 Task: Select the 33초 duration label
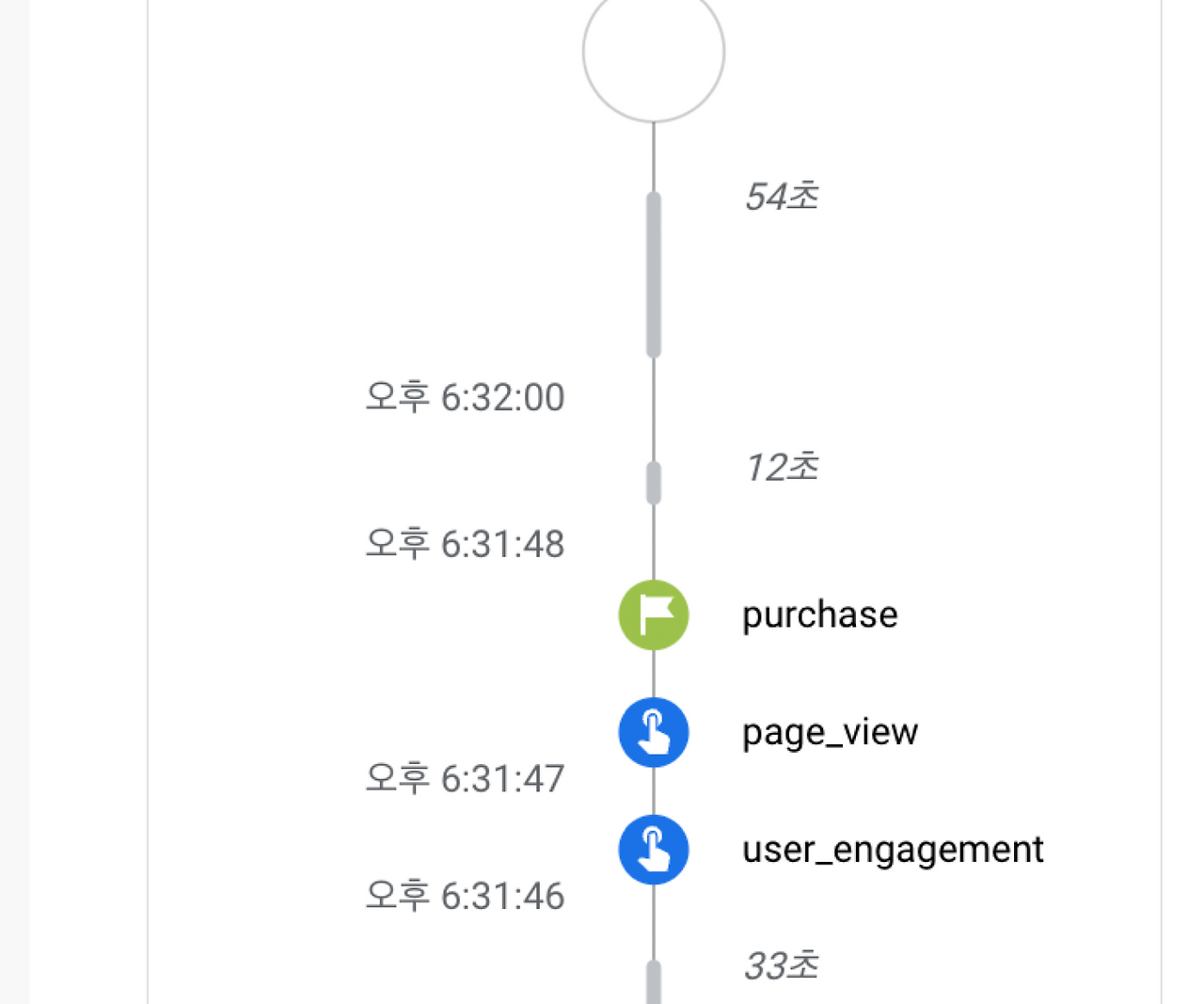pos(781,965)
